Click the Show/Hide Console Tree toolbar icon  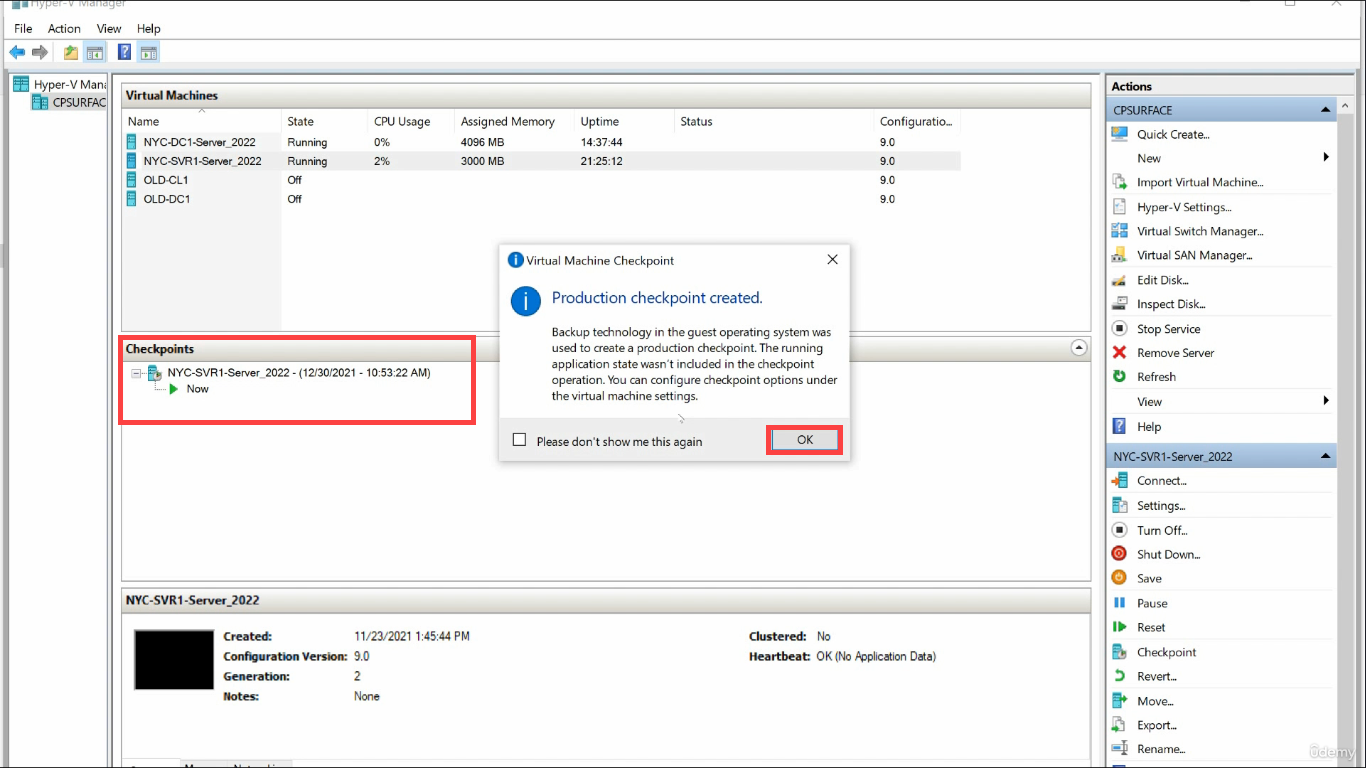(x=95, y=52)
